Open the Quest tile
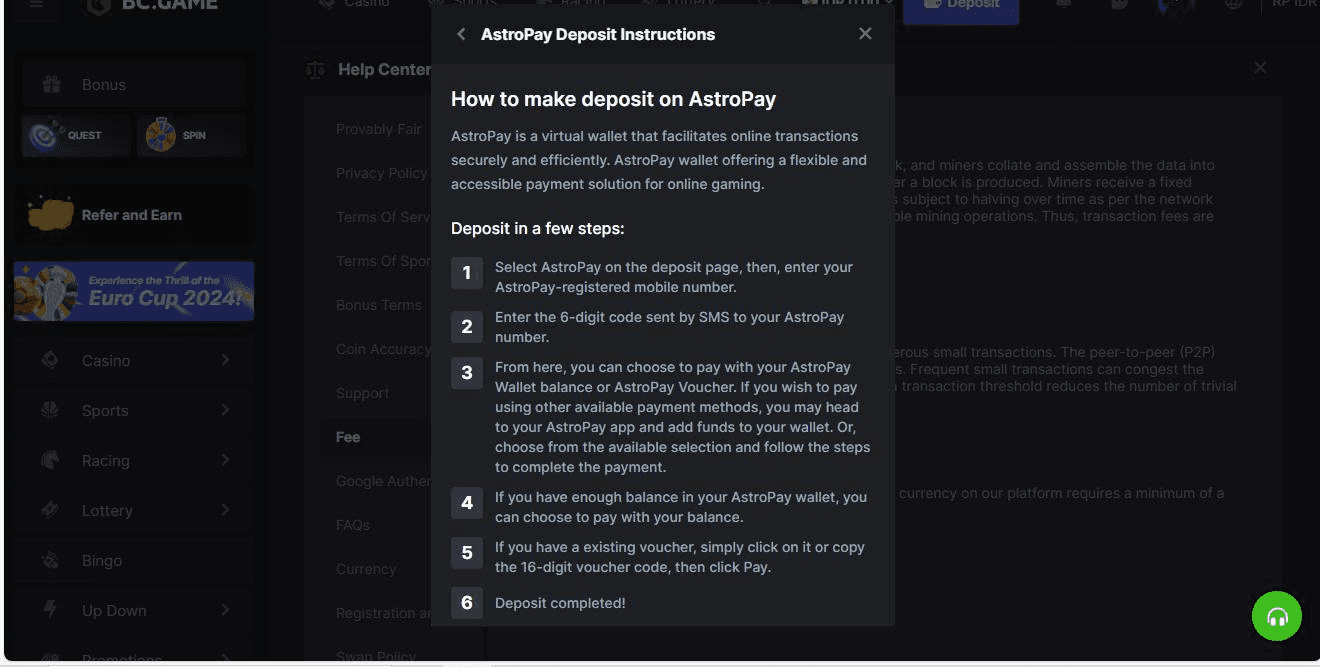Image resolution: width=1320 pixels, height=667 pixels. click(x=76, y=135)
